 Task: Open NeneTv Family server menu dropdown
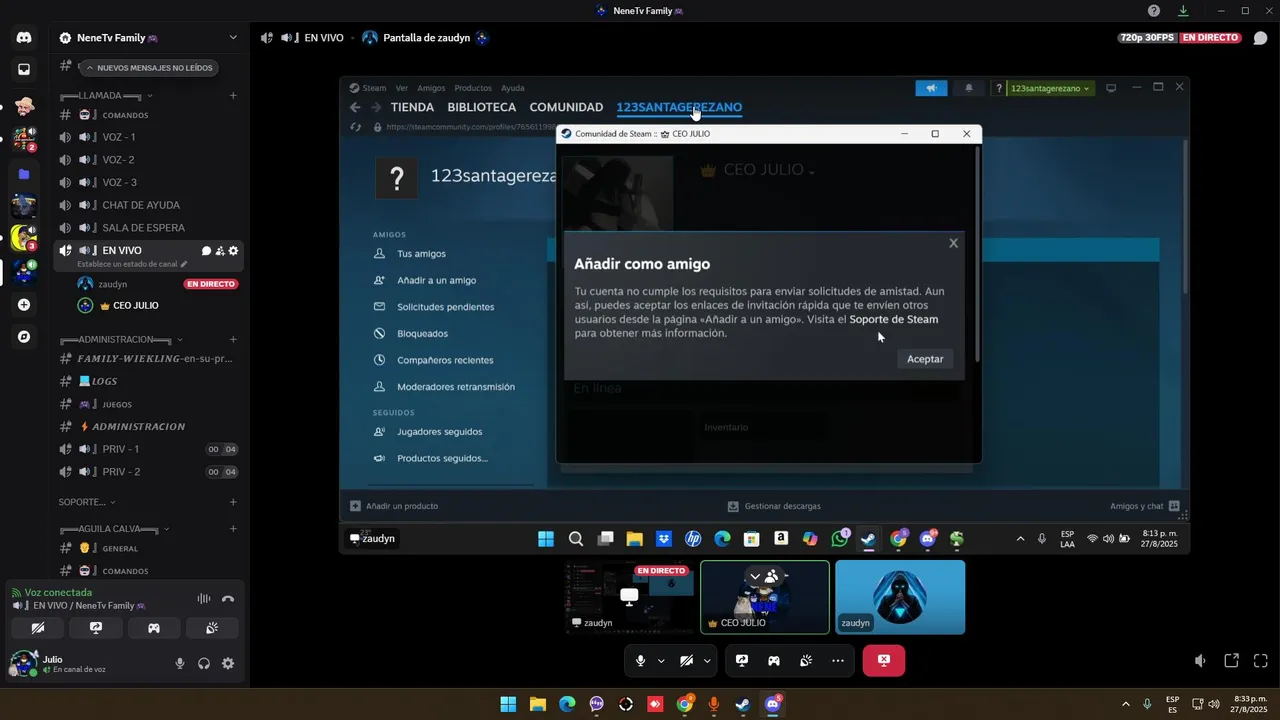point(233,38)
